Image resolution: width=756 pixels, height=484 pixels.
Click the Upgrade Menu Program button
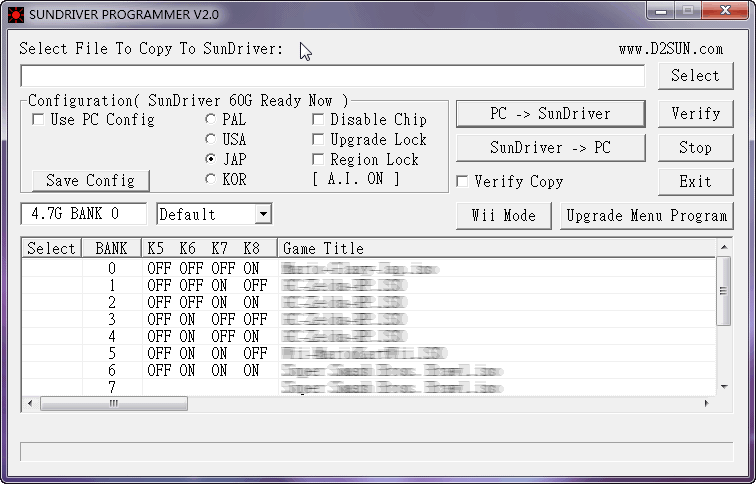(x=647, y=215)
